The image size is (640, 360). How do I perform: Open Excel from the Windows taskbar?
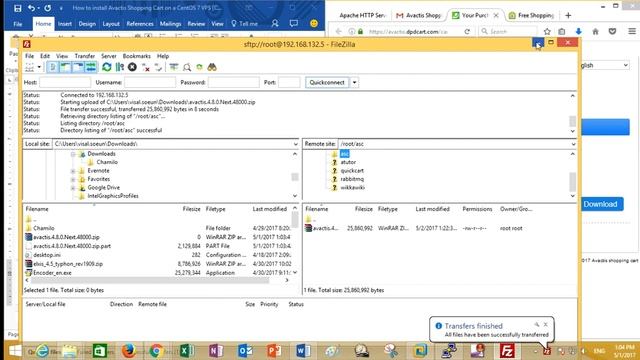pyautogui.click(x=187, y=351)
